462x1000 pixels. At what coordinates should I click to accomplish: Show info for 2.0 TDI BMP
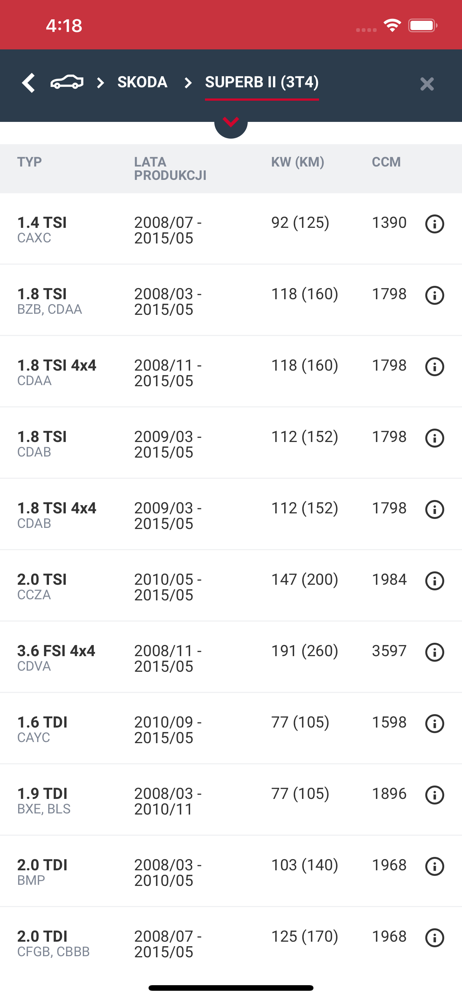(435, 867)
